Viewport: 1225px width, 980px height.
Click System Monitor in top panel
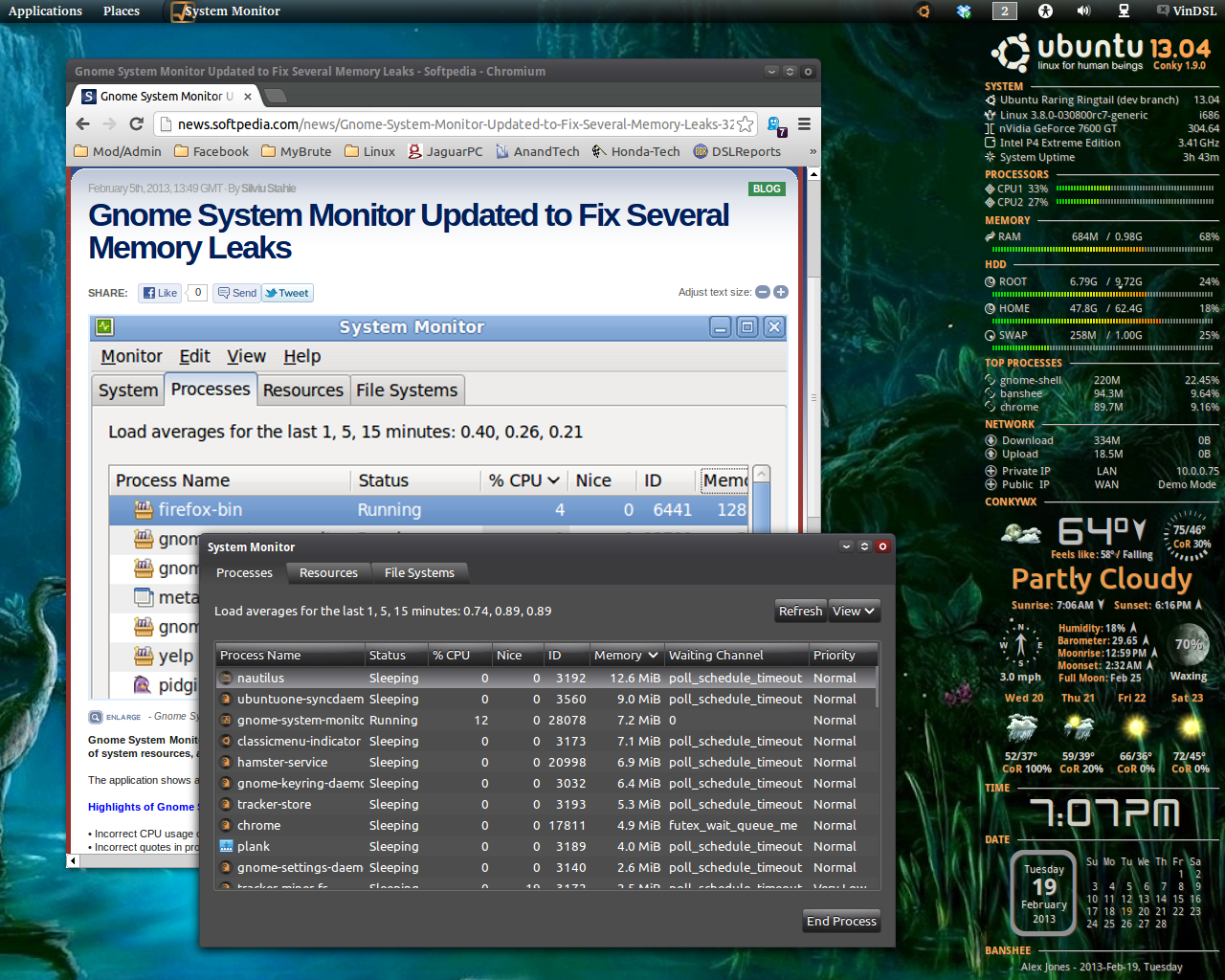tap(226, 11)
